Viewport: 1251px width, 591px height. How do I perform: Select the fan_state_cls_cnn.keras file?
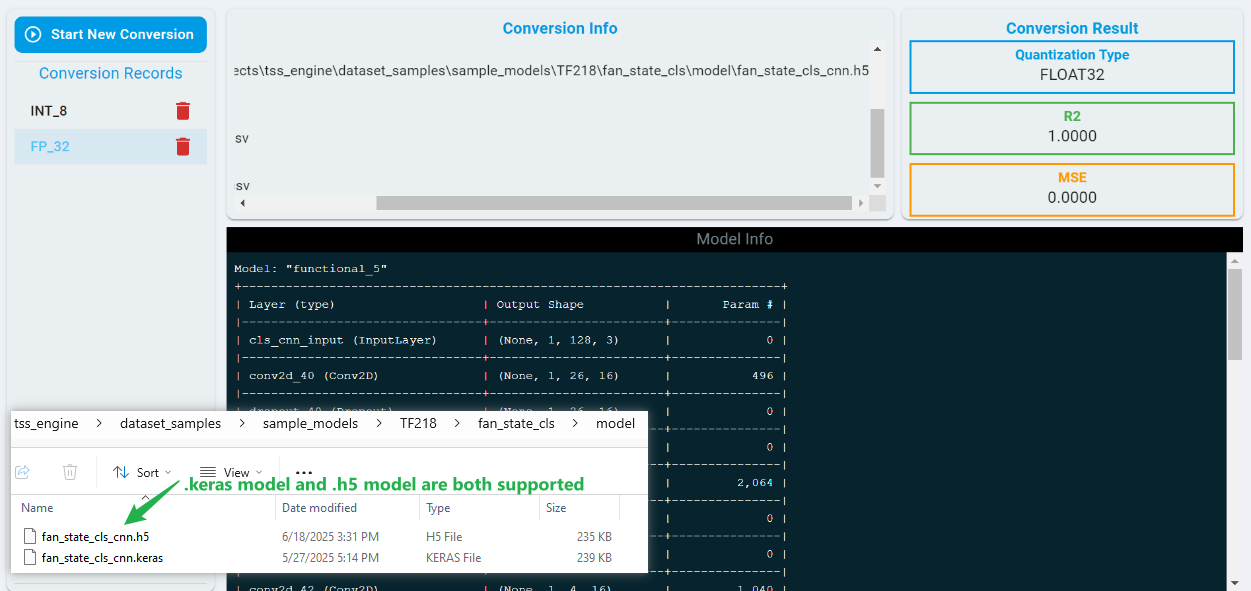click(102, 558)
